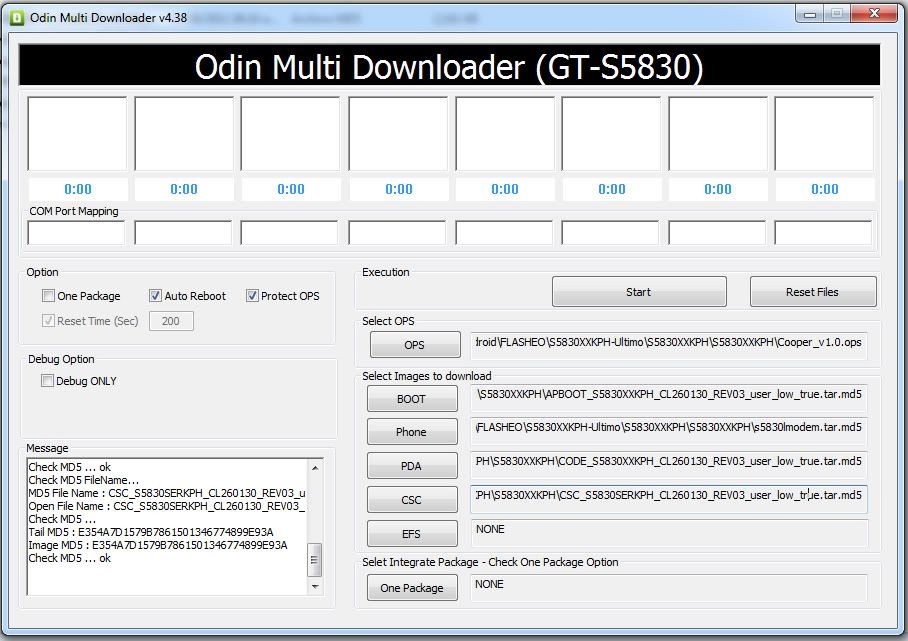908x641 pixels.
Task: Click the first device progress slot
Action: 77,134
